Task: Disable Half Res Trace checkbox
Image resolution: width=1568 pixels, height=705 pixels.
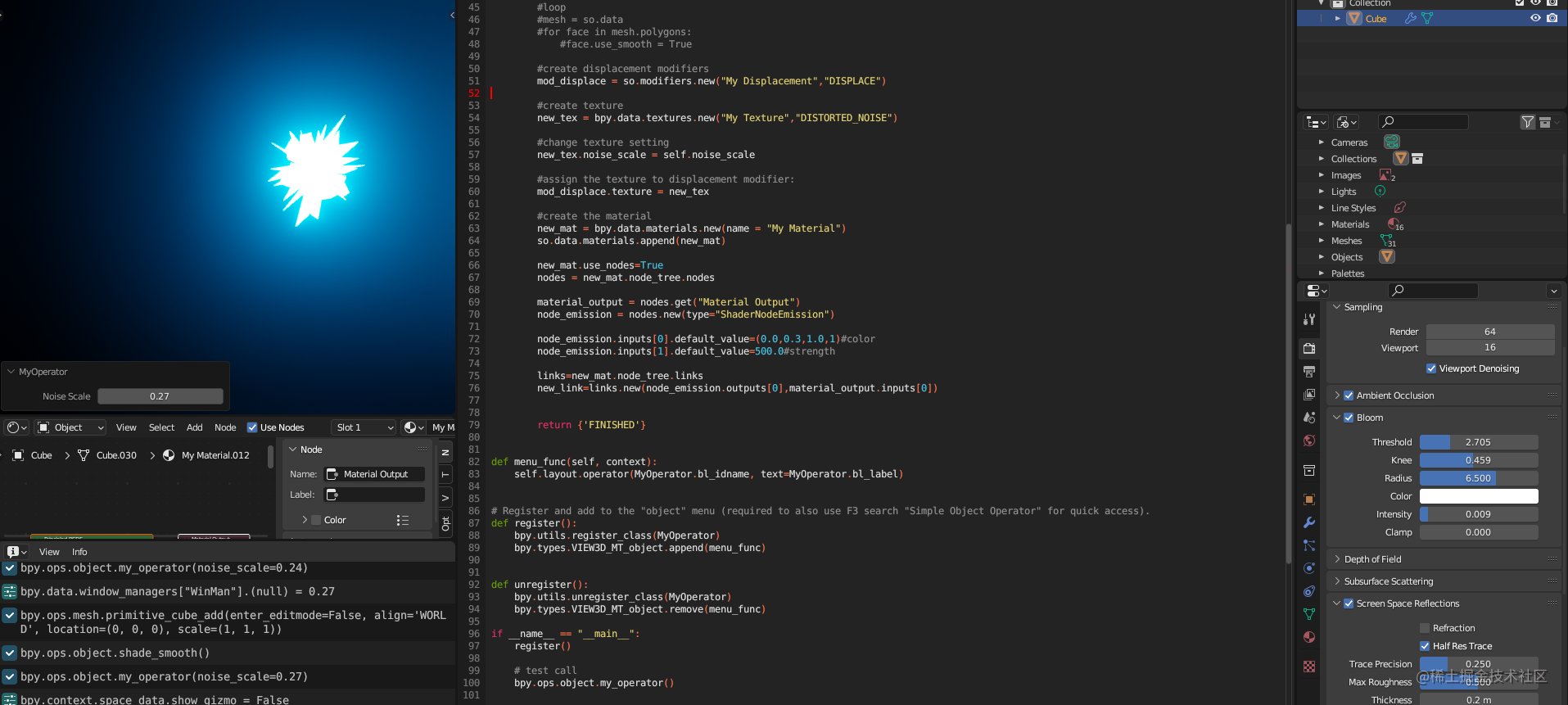Action: tap(1425, 646)
